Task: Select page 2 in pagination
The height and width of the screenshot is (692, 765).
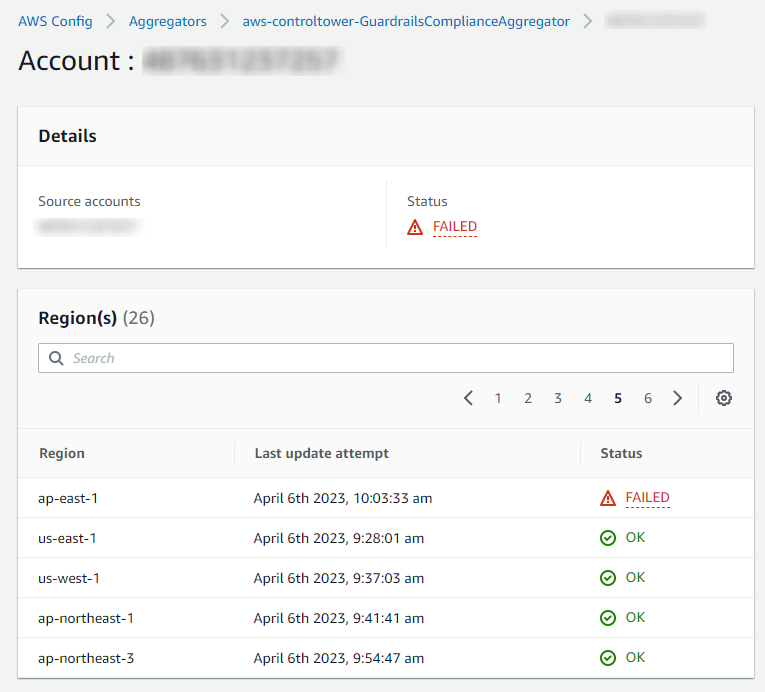Action: (x=528, y=398)
